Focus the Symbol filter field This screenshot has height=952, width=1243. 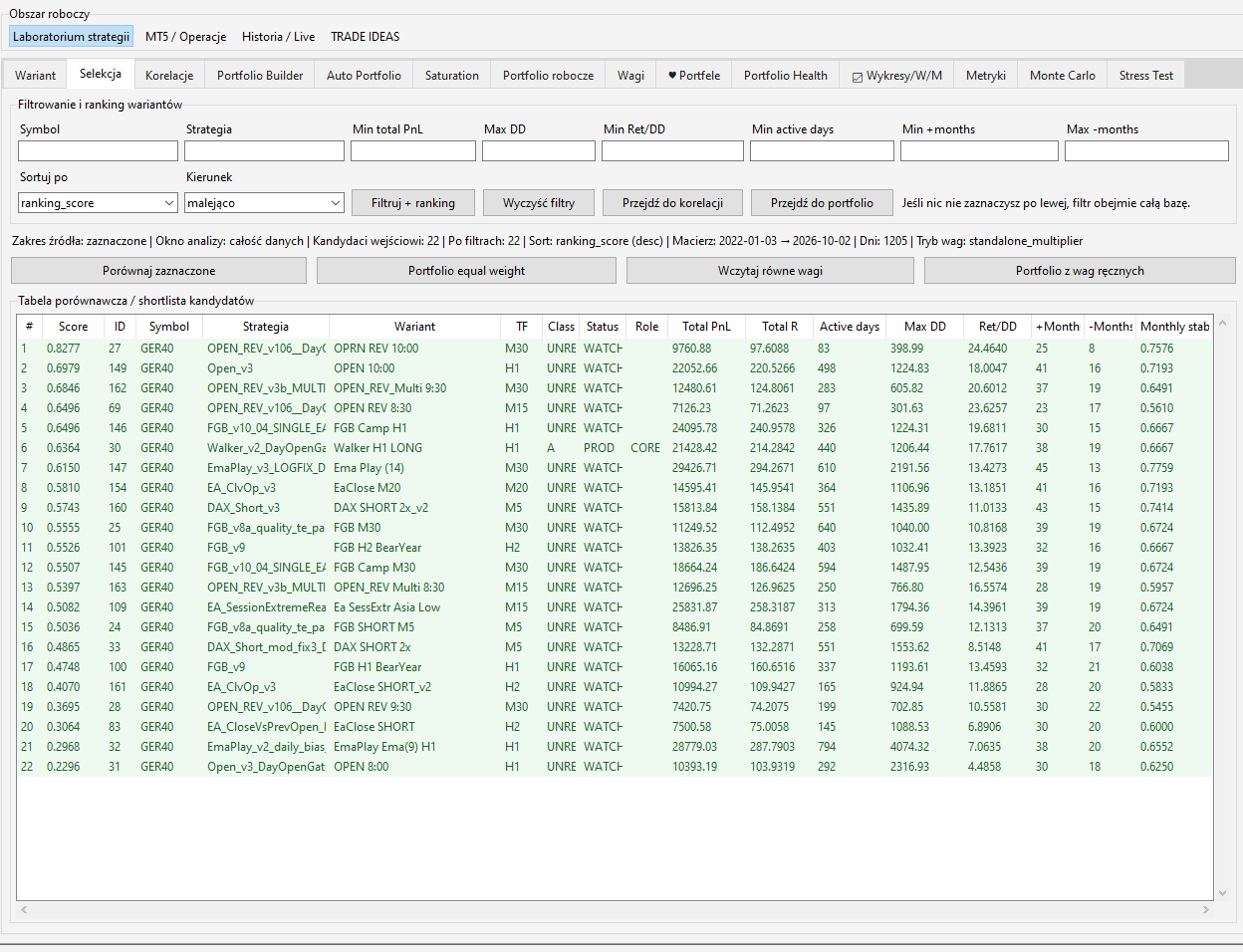[x=98, y=150]
